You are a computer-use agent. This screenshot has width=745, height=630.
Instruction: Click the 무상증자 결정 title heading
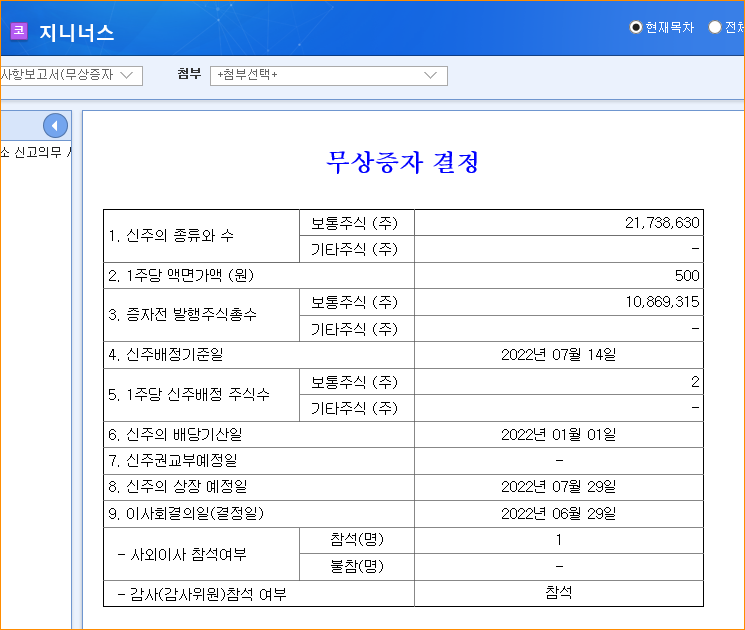pyautogui.click(x=402, y=162)
